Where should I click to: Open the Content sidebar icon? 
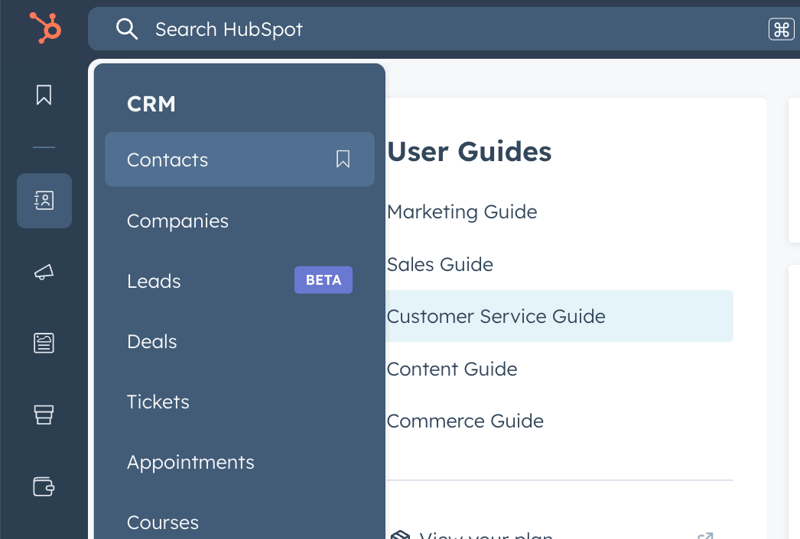tap(44, 343)
